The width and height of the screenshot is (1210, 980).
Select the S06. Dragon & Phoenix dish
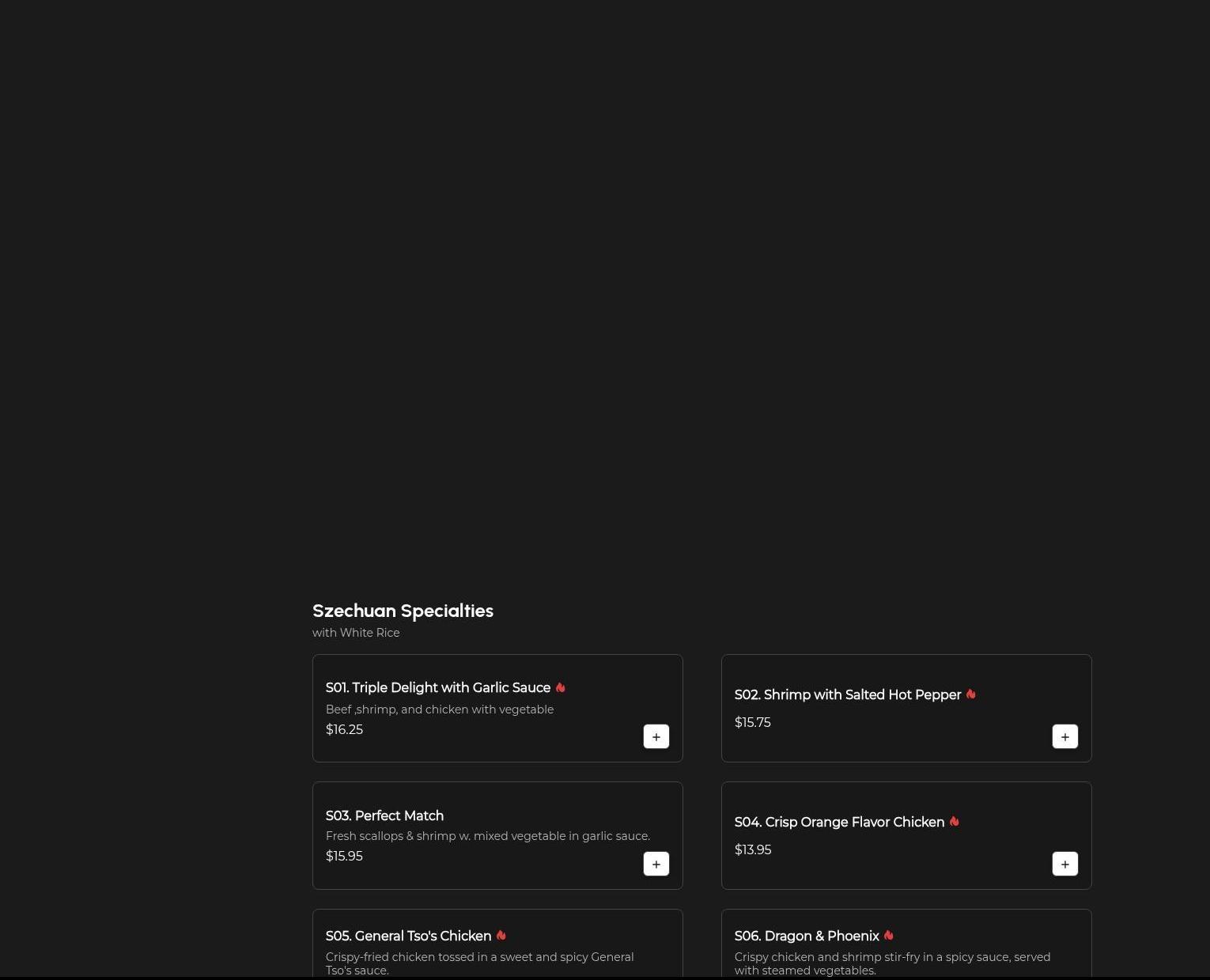pyautogui.click(x=906, y=944)
